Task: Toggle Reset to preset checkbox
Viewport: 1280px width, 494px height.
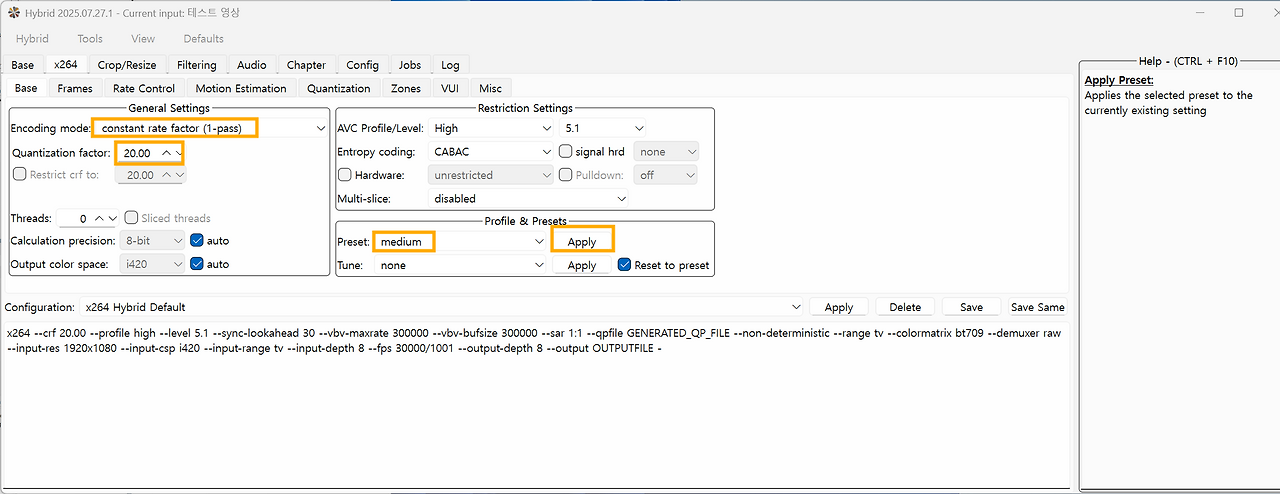Action: (625, 265)
